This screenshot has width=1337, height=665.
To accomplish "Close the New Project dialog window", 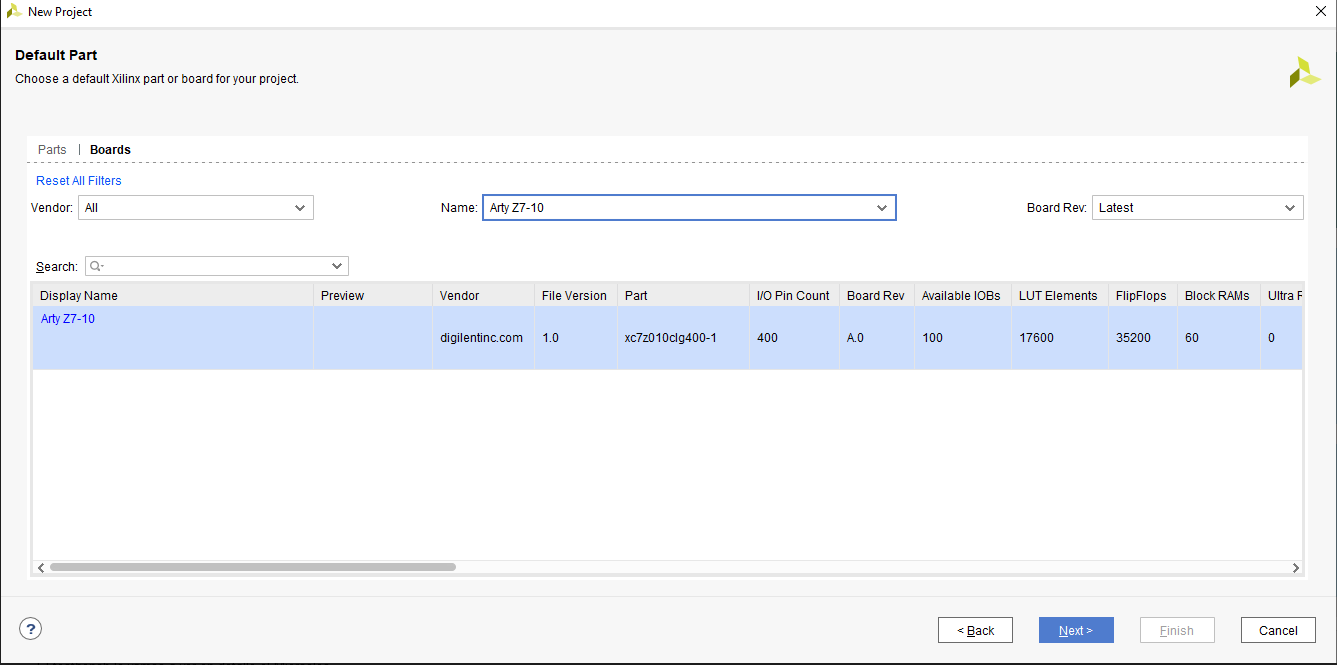I will 1320,12.
